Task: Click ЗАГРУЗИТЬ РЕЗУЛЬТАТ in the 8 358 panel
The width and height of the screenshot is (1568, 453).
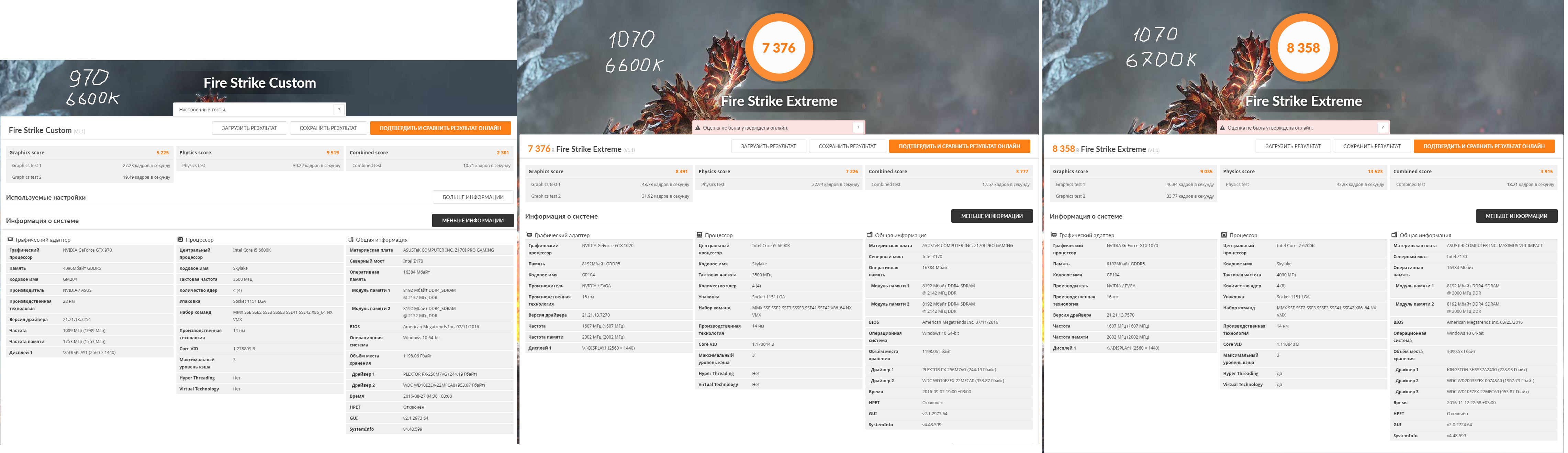Action: pos(1293,146)
